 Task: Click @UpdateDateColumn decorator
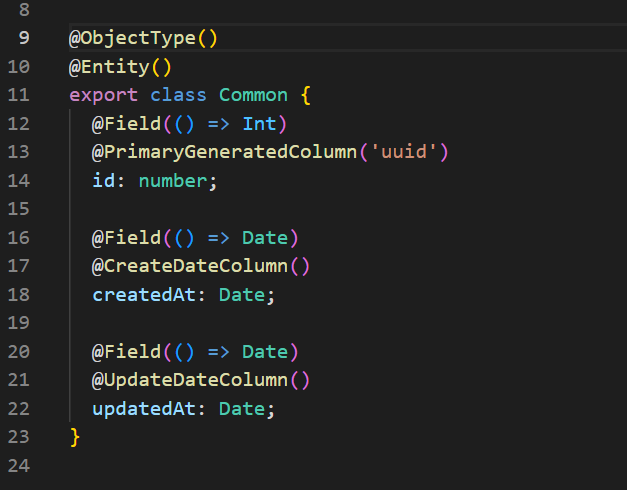tap(190, 380)
